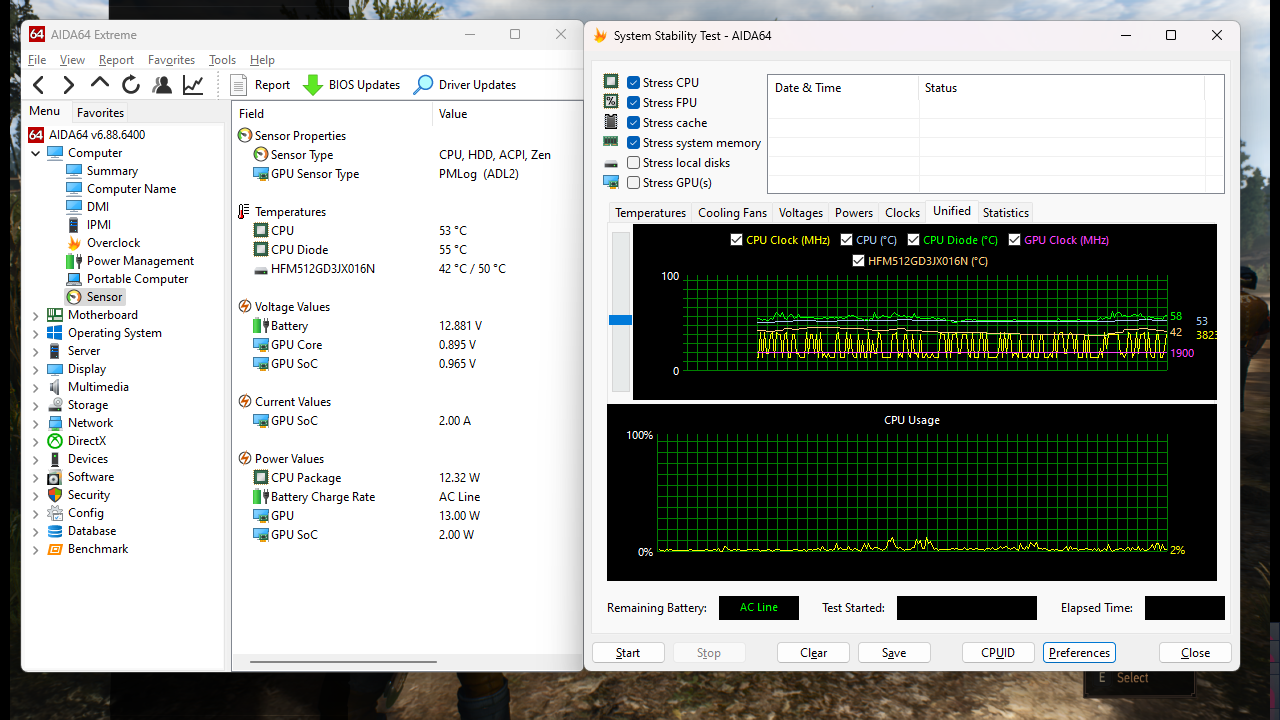The width and height of the screenshot is (1280, 720).
Task: Collapse the Computer tree node
Action: point(36,153)
